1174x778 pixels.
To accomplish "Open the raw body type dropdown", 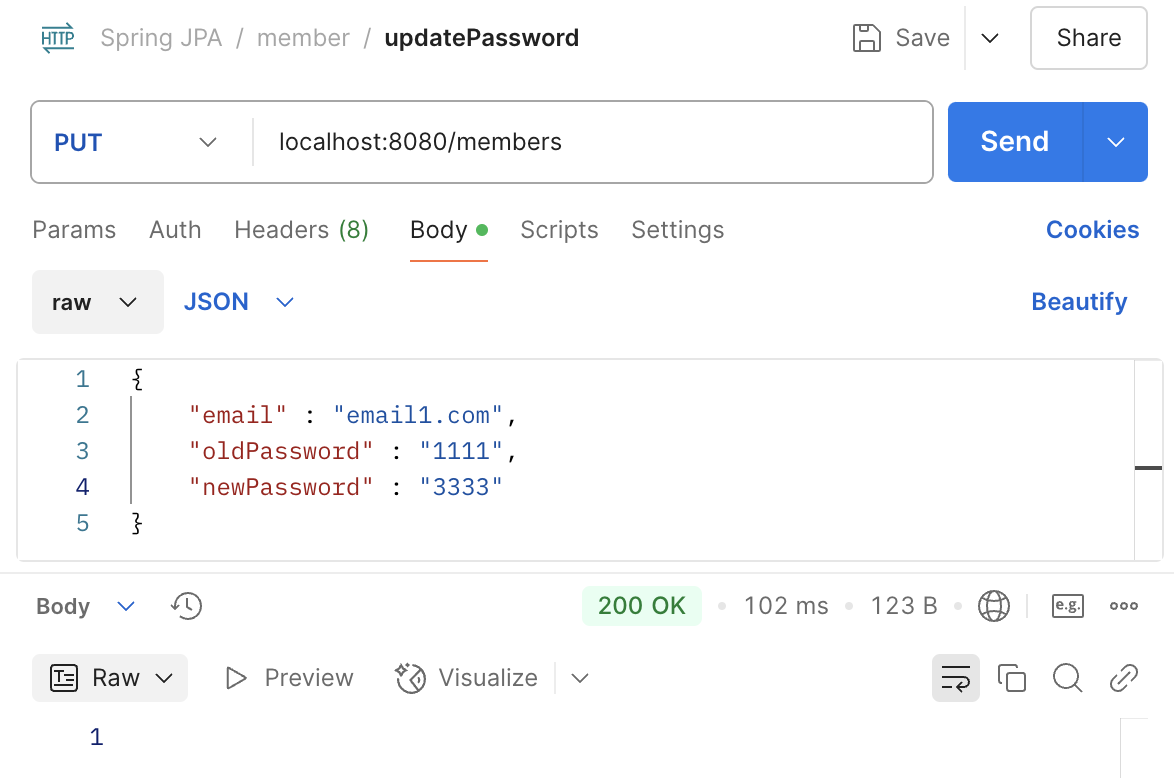I will 97,302.
